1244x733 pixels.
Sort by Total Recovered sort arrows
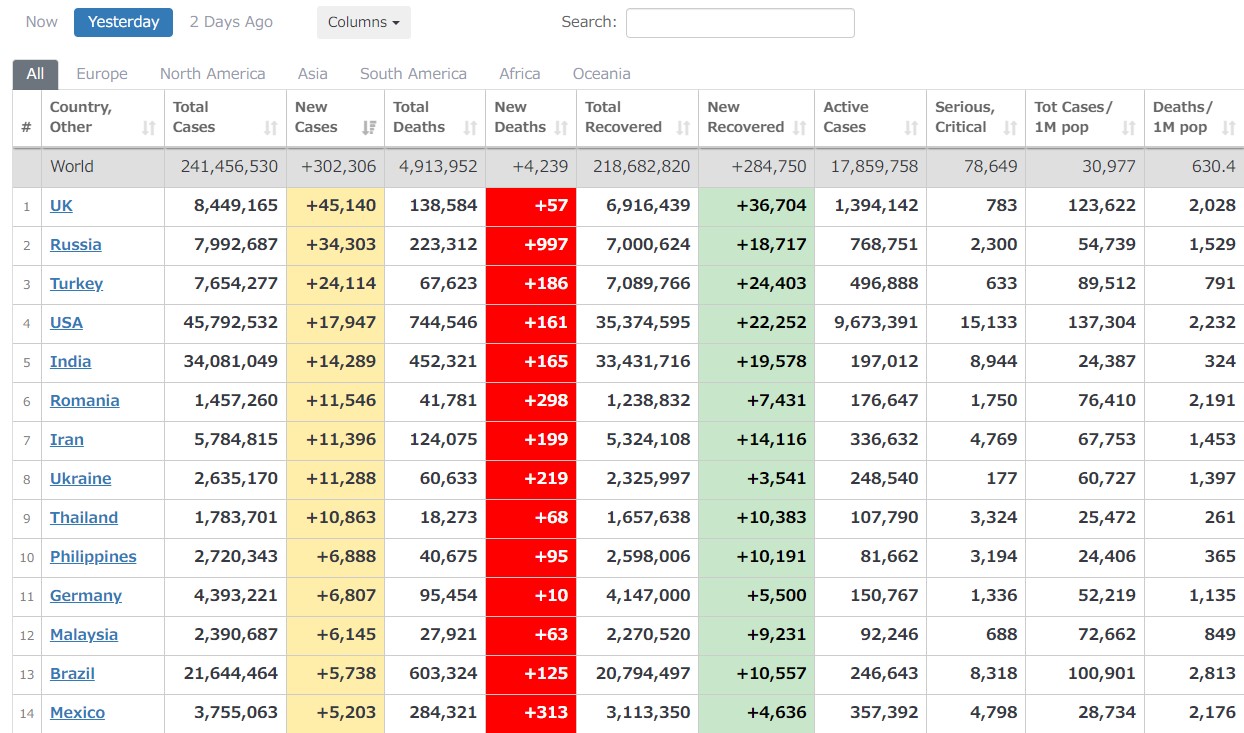pos(683,128)
